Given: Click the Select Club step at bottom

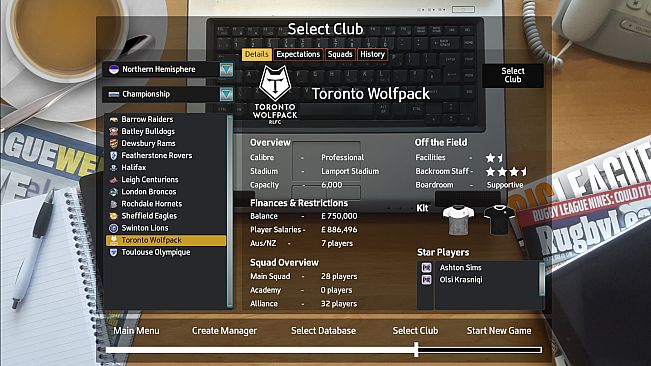Looking at the screenshot, I should point(415,331).
